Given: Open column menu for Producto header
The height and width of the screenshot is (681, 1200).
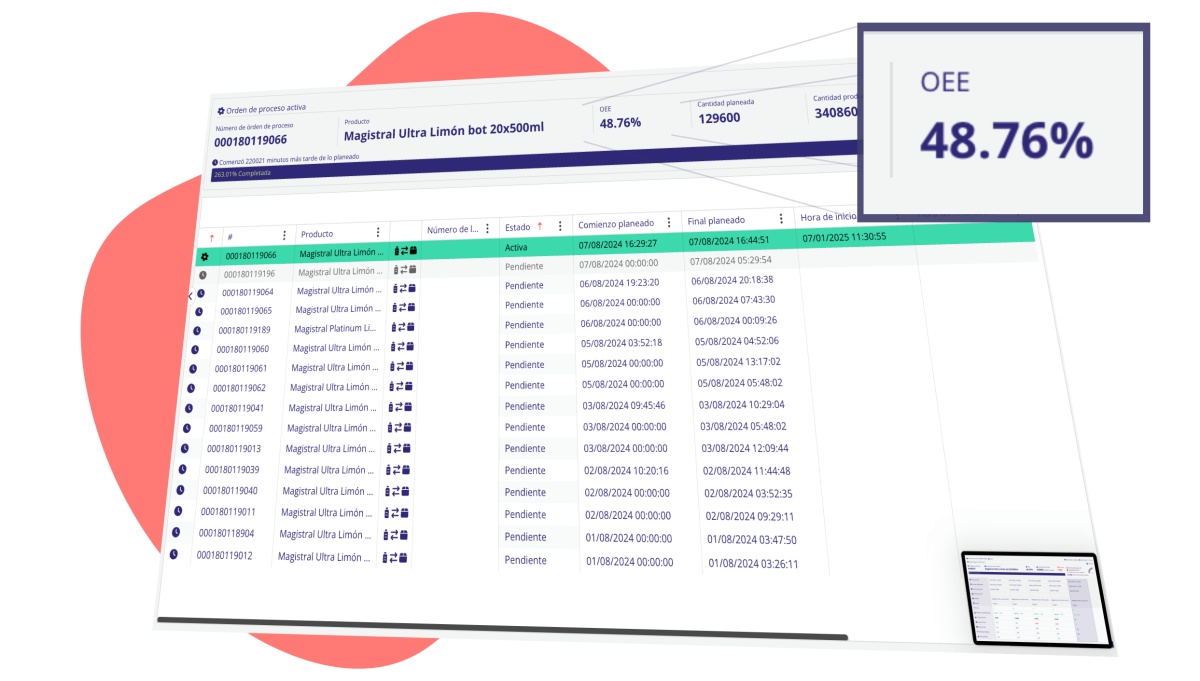Looking at the screenshot, I should (377, 232).
